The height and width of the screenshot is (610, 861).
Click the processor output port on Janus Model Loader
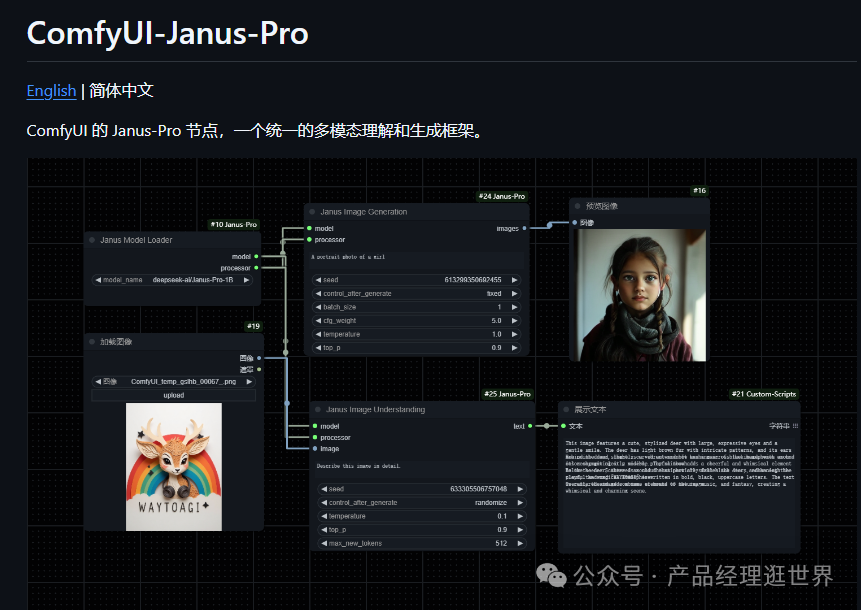pyautogui.click(x=256, y=267)
